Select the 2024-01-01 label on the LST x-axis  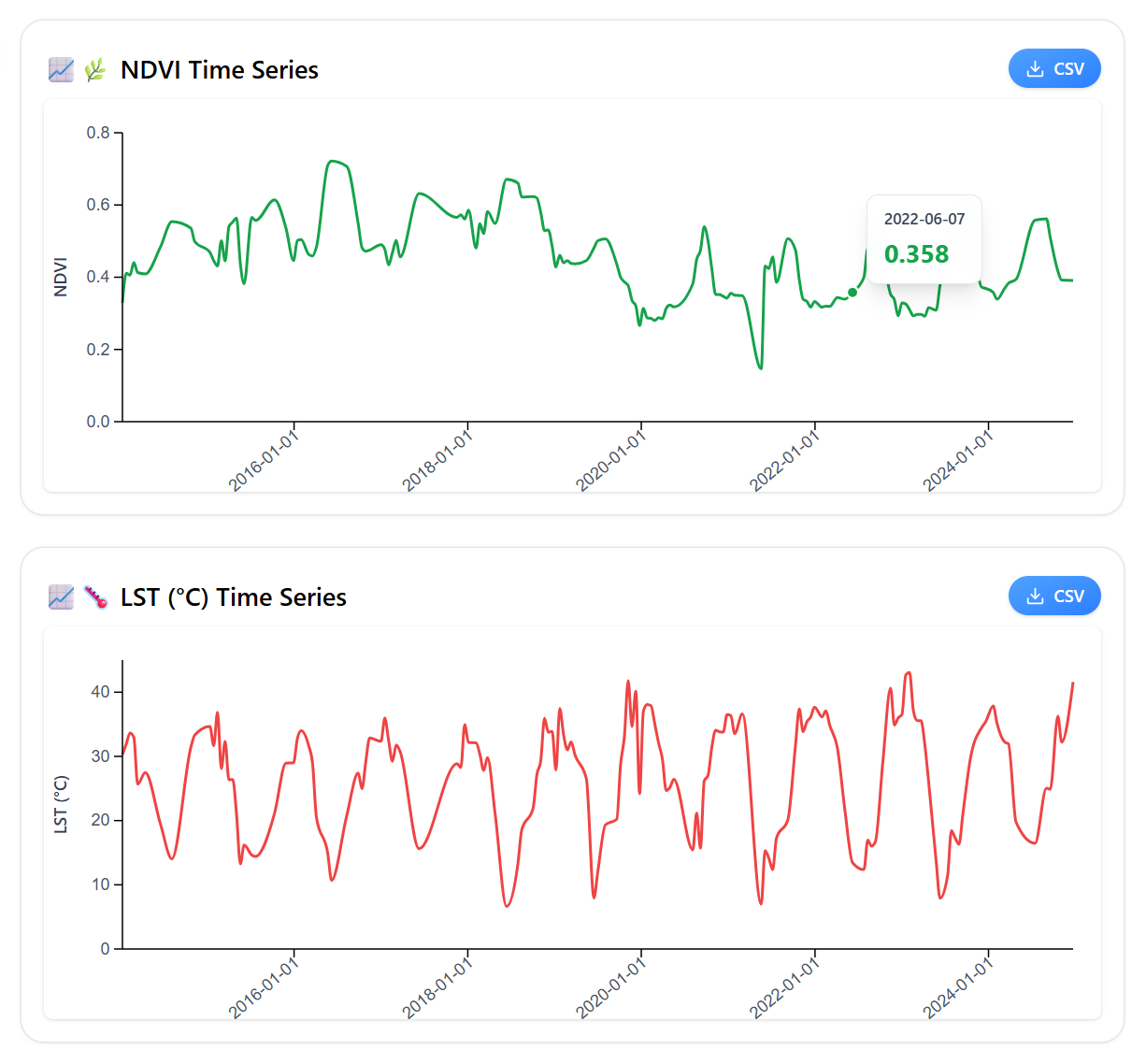pos(958,985)
